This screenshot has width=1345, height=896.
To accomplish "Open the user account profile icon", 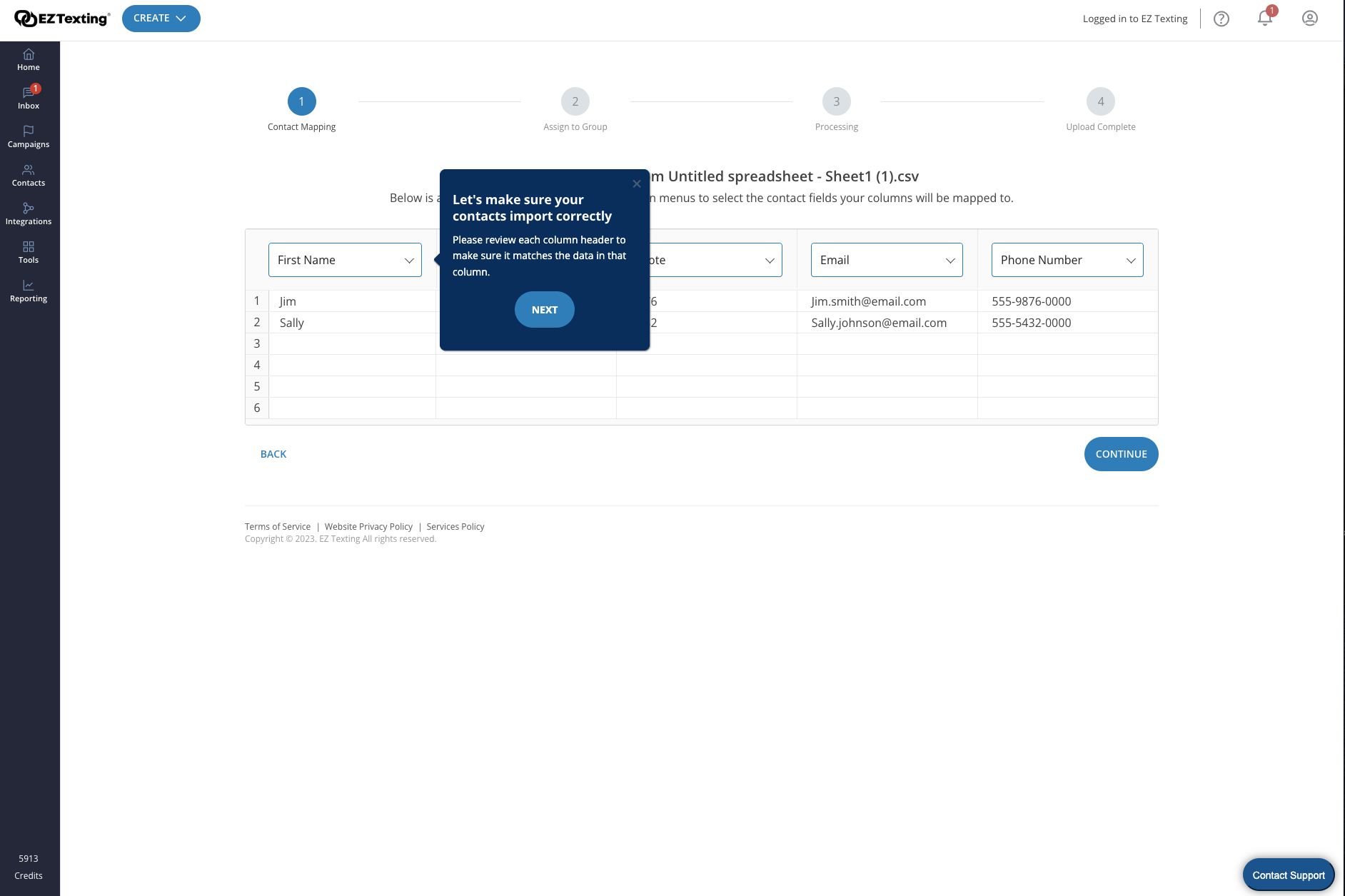I will pos(1310,19).
